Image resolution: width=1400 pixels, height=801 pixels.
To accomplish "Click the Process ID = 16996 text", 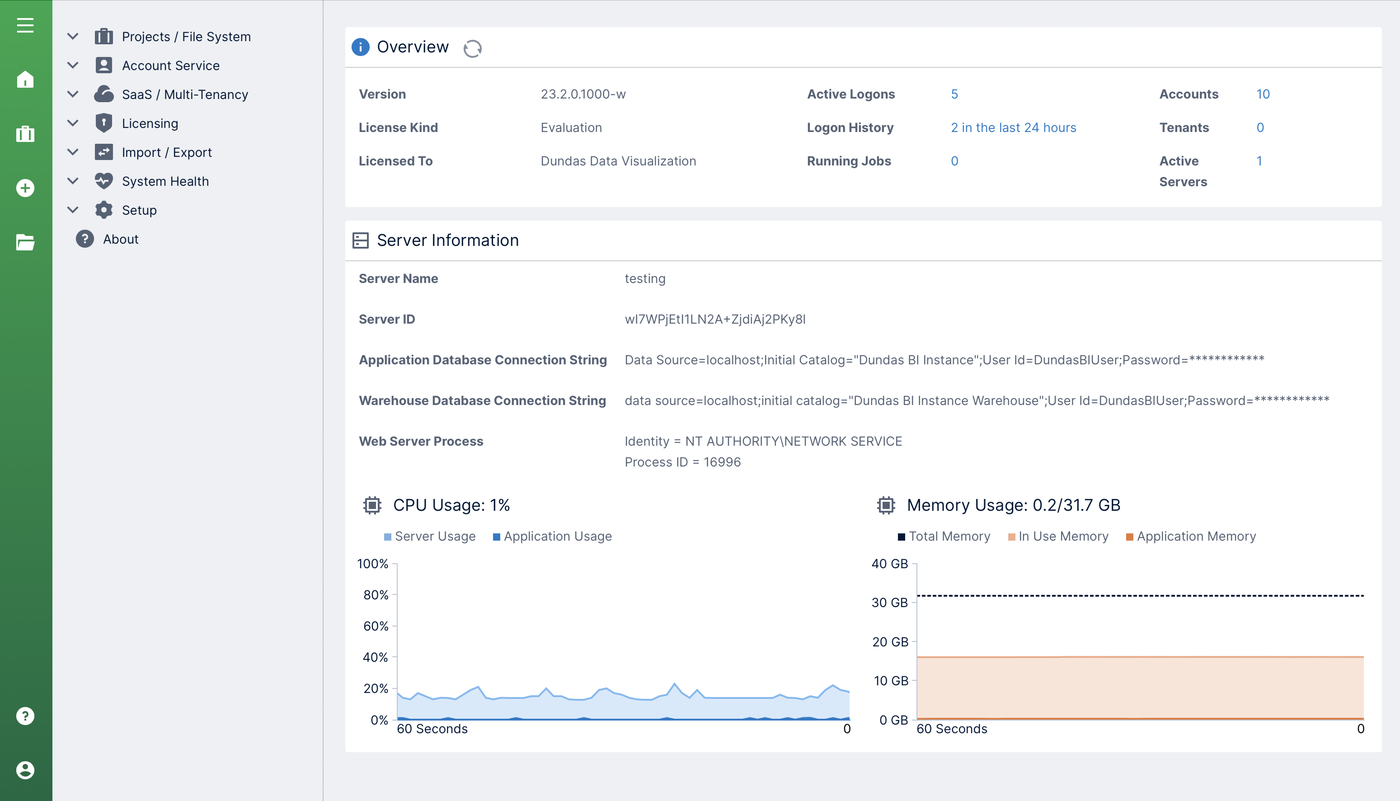I will 683,463.
